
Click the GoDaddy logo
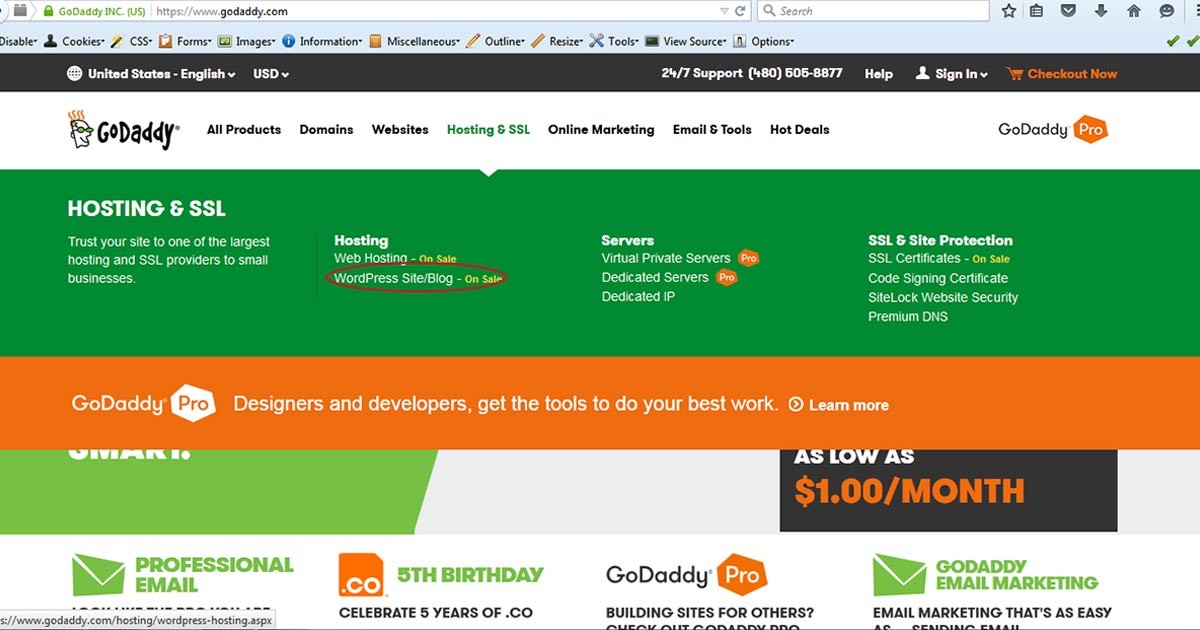click(123, 130)
